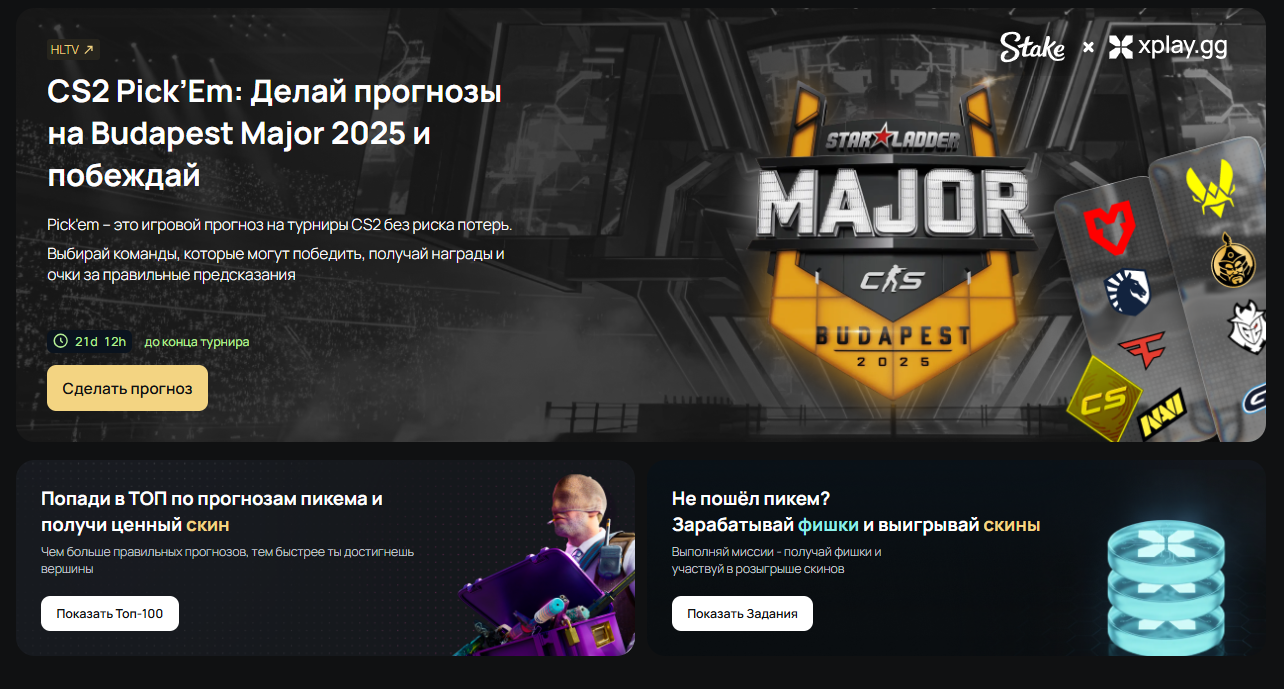Select The MongolZ round gold logo
The width and height of the screenshot is (1284, 689).
1233,260
